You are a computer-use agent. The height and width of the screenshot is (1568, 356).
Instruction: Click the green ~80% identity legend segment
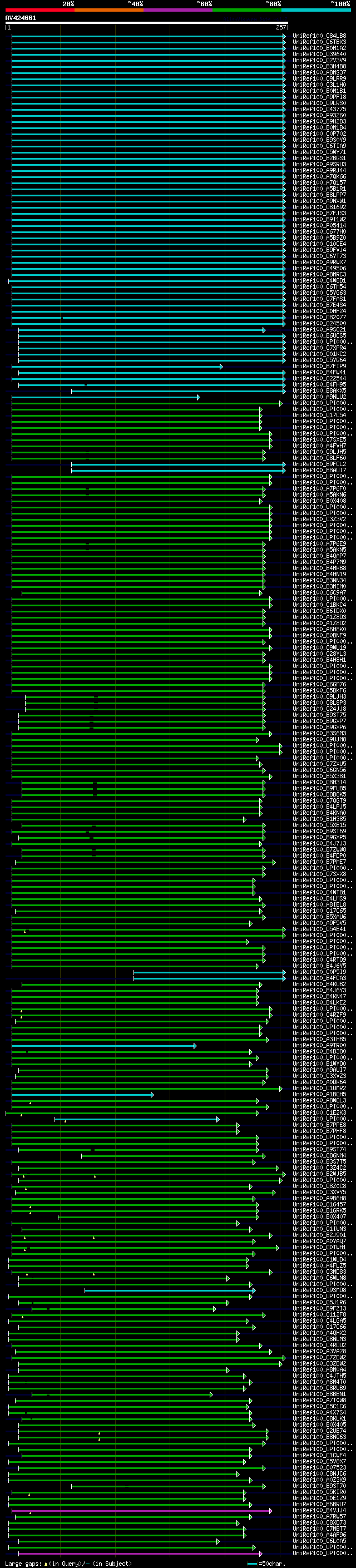point(247,10)
